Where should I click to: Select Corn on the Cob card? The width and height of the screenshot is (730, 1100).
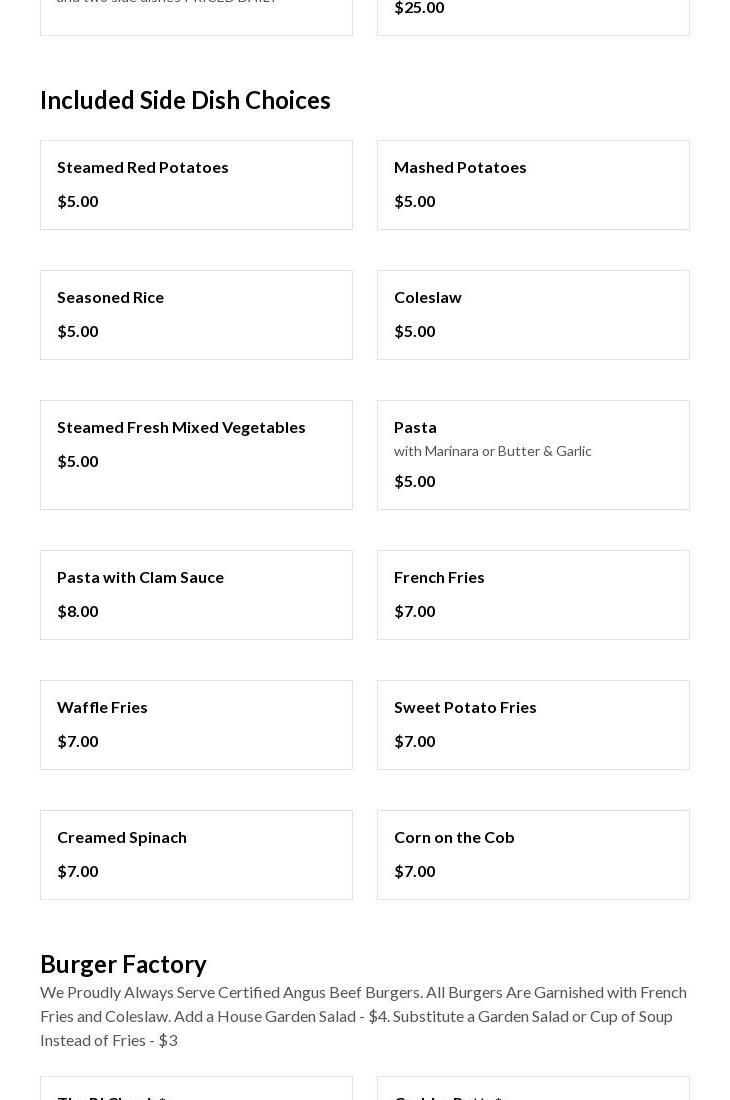(x=532, y=855)
